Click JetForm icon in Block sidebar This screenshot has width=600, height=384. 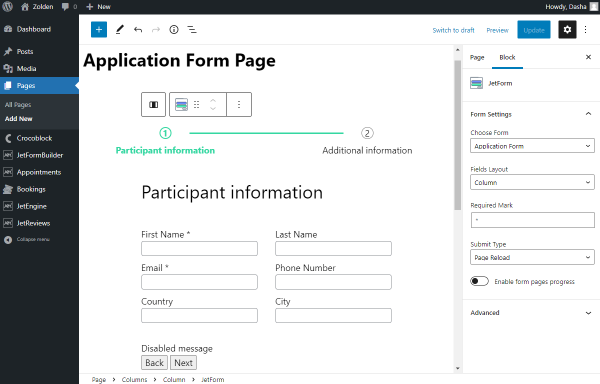pos(476,83)
